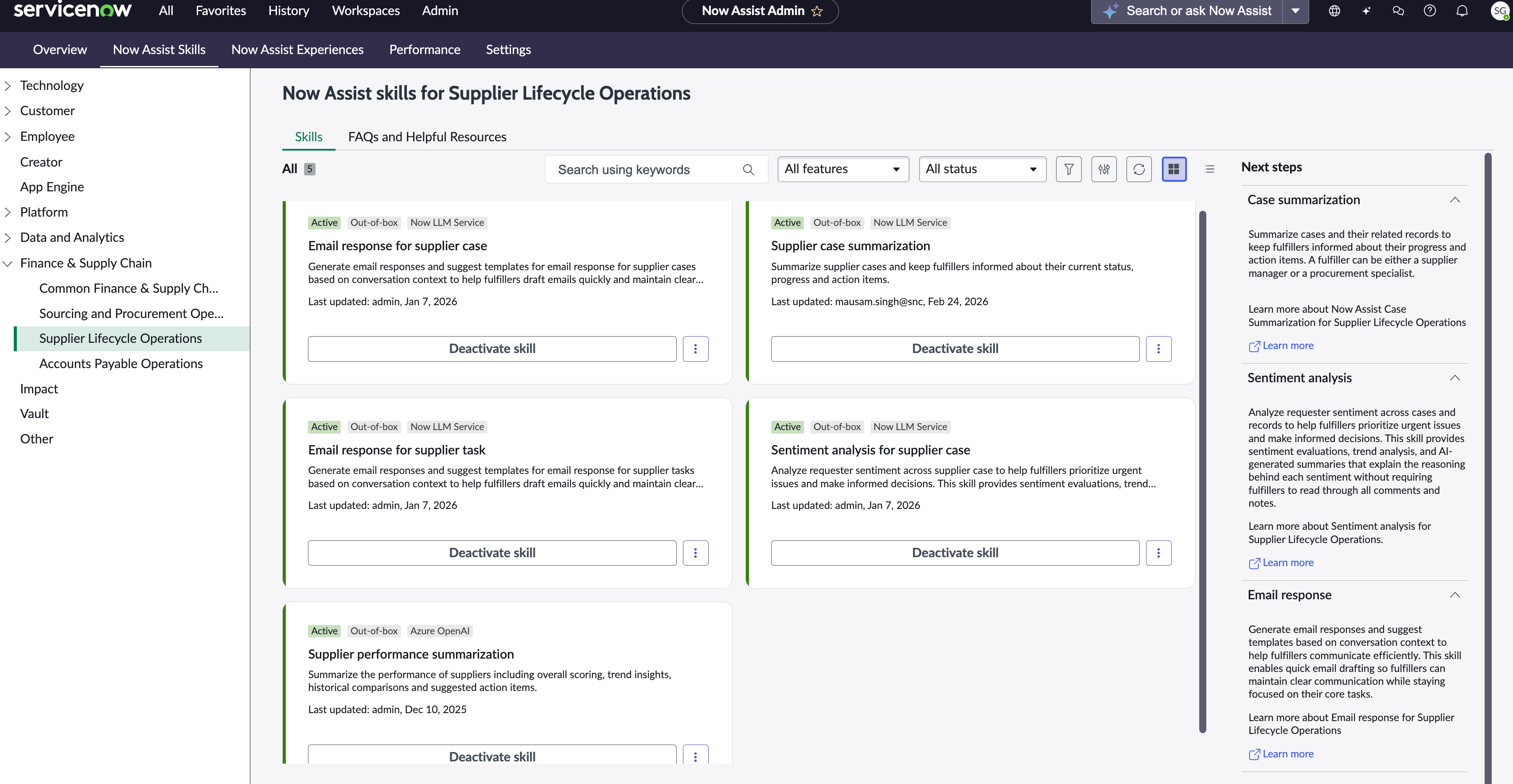Open the History menu
The height and width of the screenshot is (784, 1513).
coord(289,11)
